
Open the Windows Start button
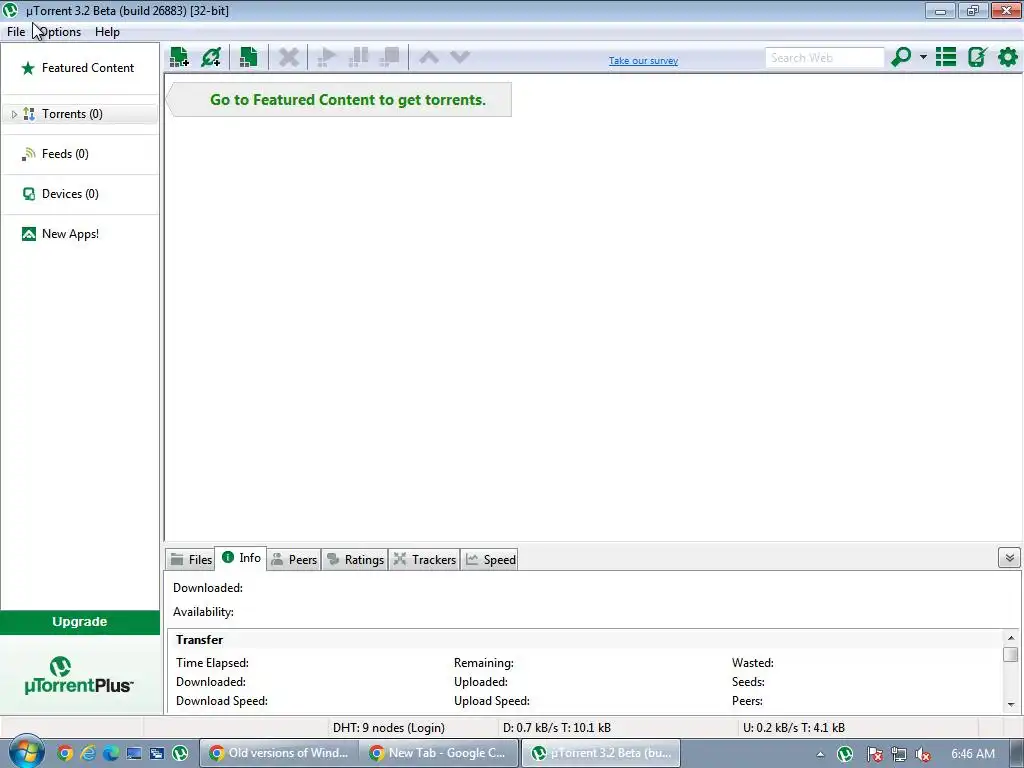(x=25, y=752)
